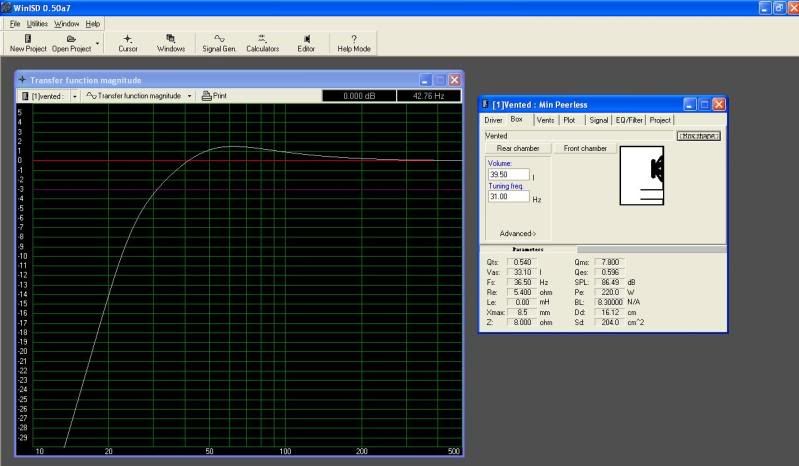Print the transfer function graph
Viewport: 799px width, 466px height.
click(x=213, y=96)
